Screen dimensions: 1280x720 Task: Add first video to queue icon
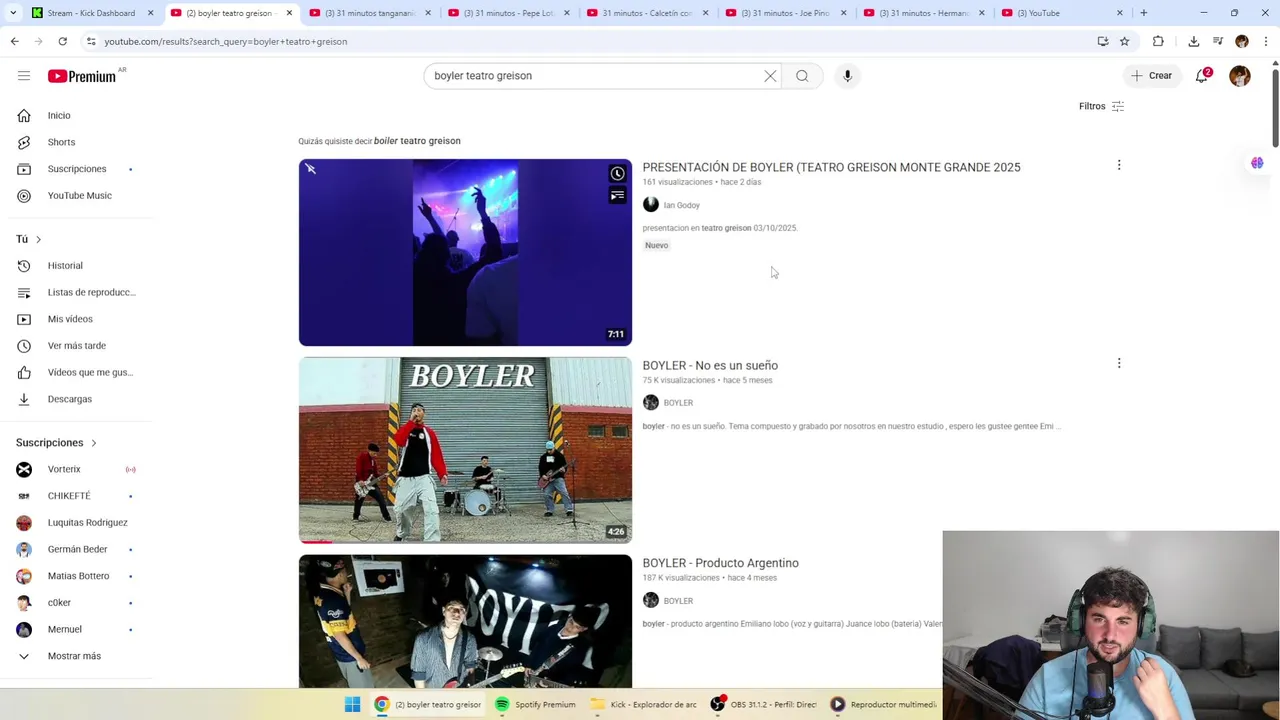pyautogui.click(x=617, y=196)
